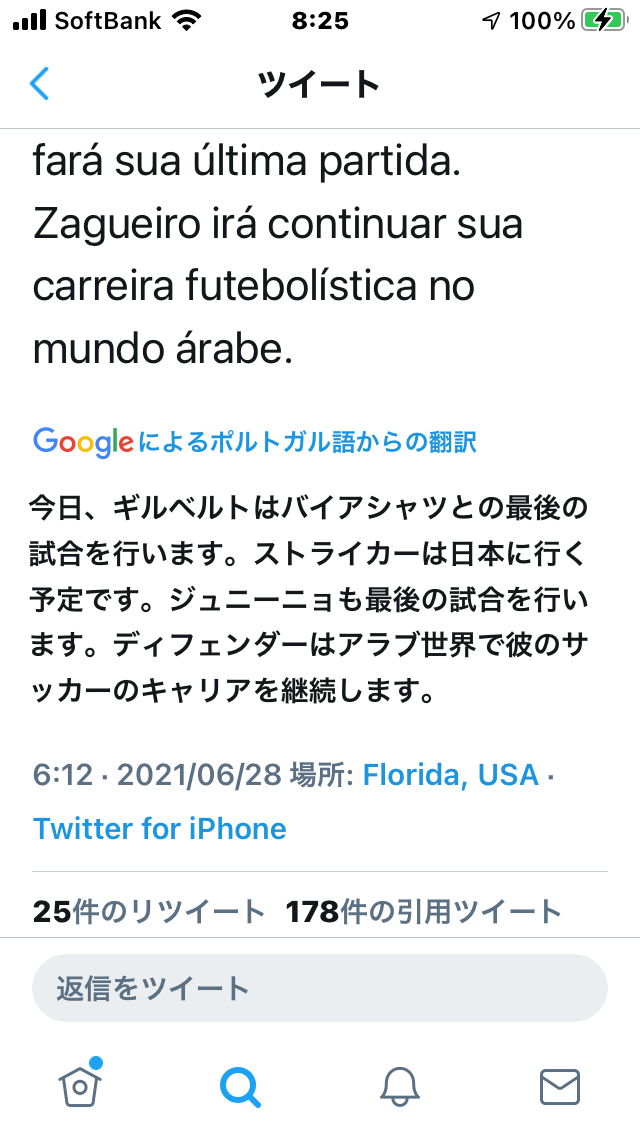Viewport: 640px width, 1136px height.
Task: Tap the back chevron arrow
Action: [x=40, y=84]
